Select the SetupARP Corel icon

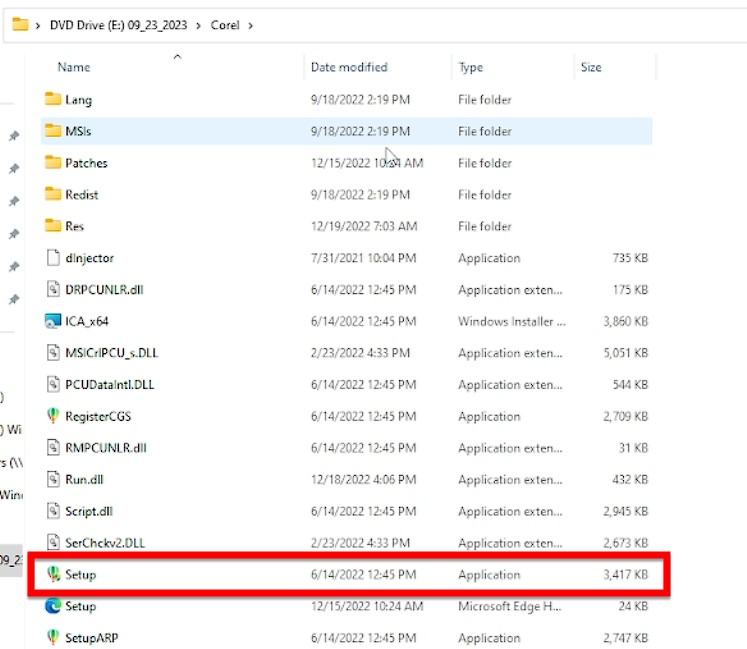pyautogui.click(x=53, y=637)
